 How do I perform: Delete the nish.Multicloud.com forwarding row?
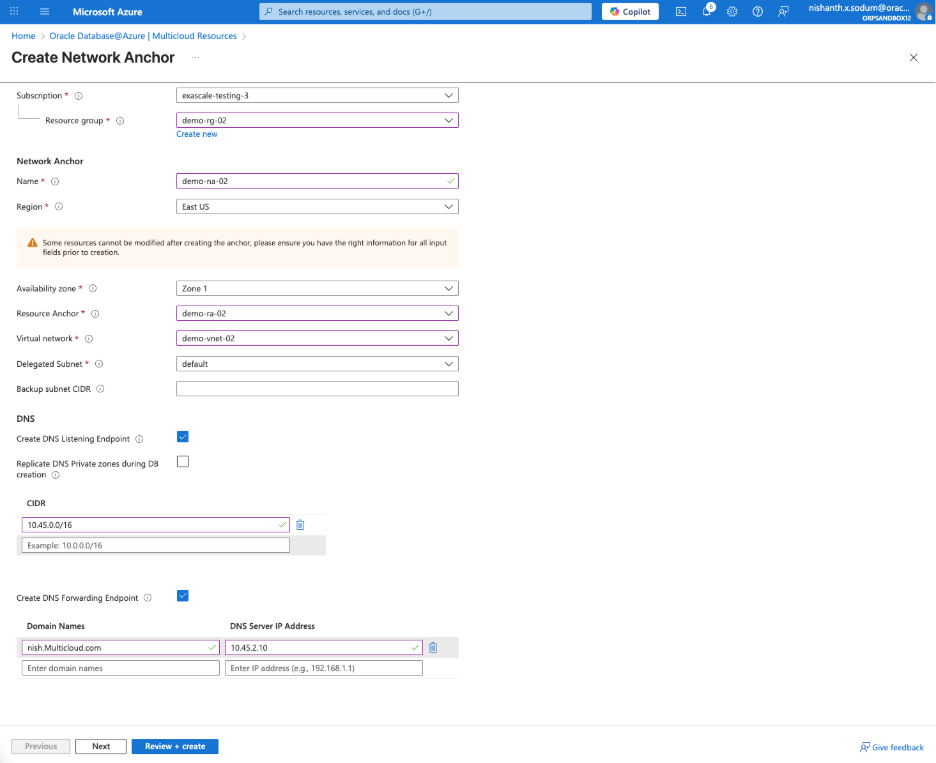pyautogui.click(x=433, y=647)
